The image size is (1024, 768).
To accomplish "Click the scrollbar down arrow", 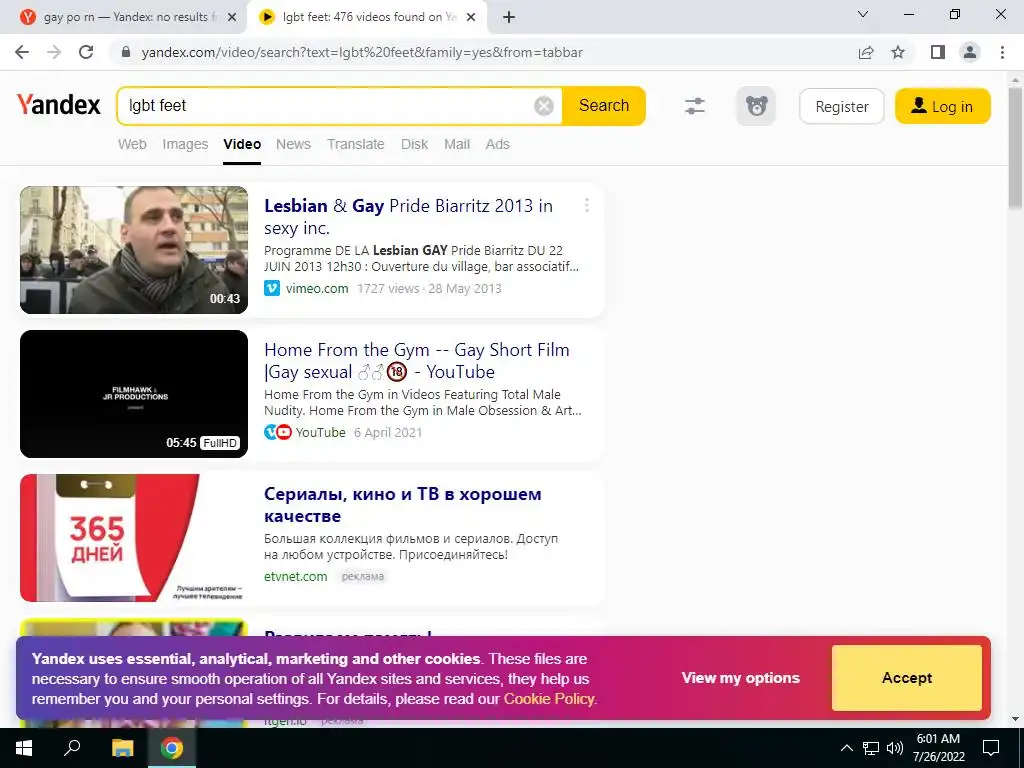I will pyautogui.click(x=1016, y=719).
